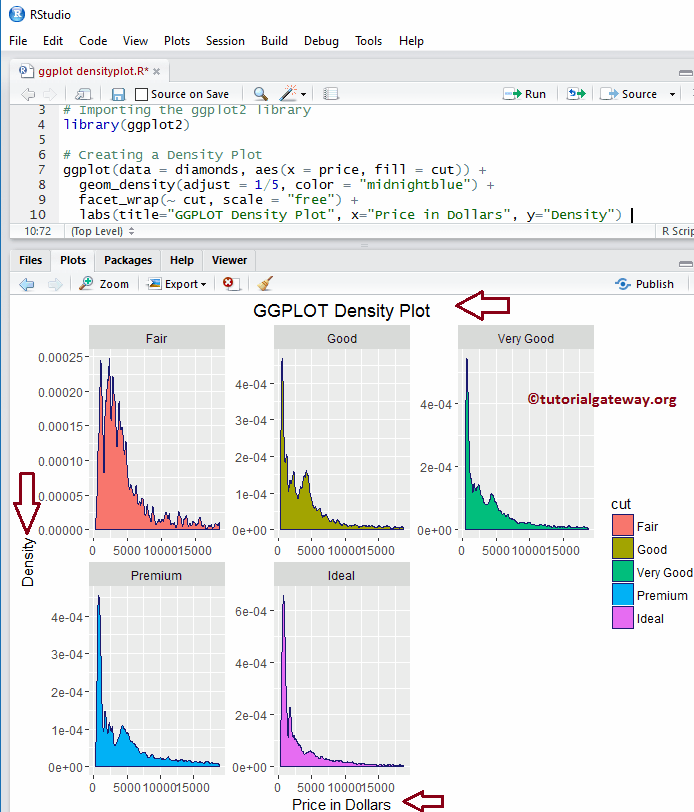Go forward in source navigation
Screen dimensions: 694x812
(50, 94)
